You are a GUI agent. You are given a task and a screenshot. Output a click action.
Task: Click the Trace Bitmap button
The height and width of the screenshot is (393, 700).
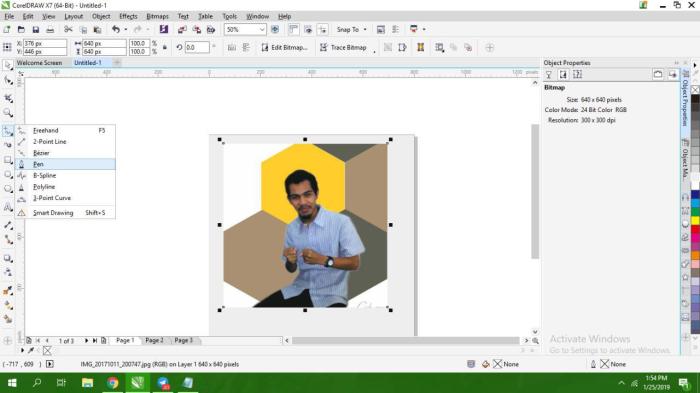click(343, 47)
